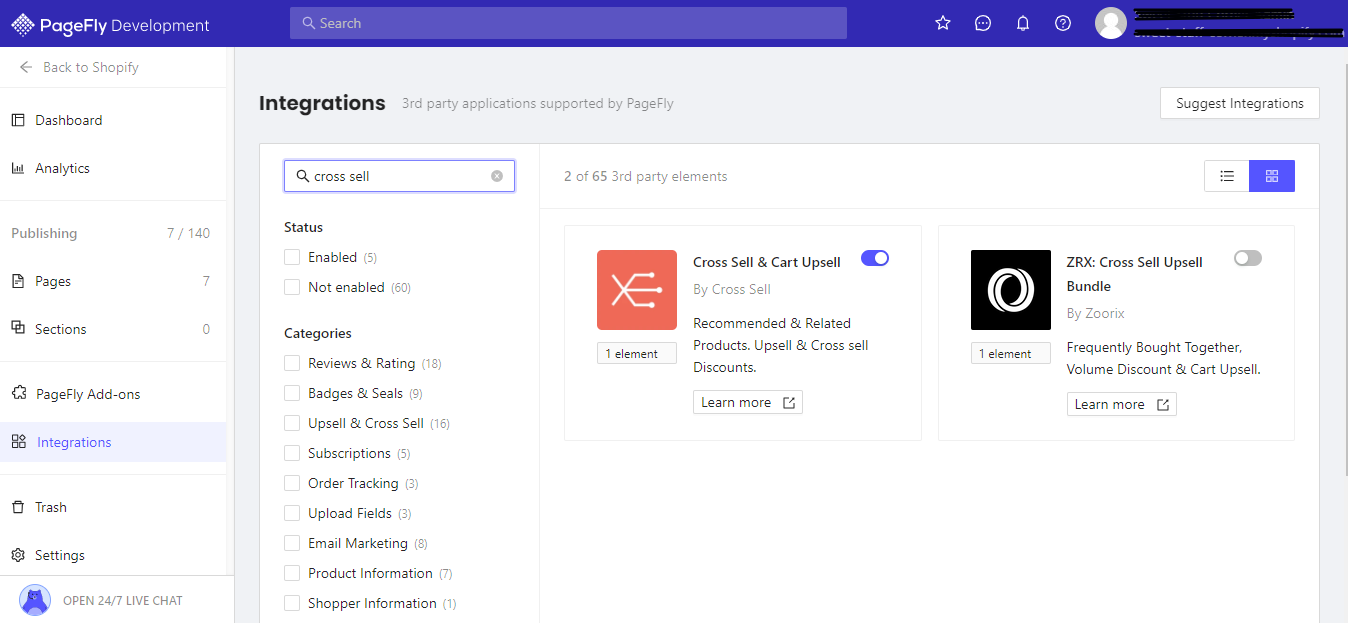
Task: Focus the top Search bar
Action: coord(568,23)
